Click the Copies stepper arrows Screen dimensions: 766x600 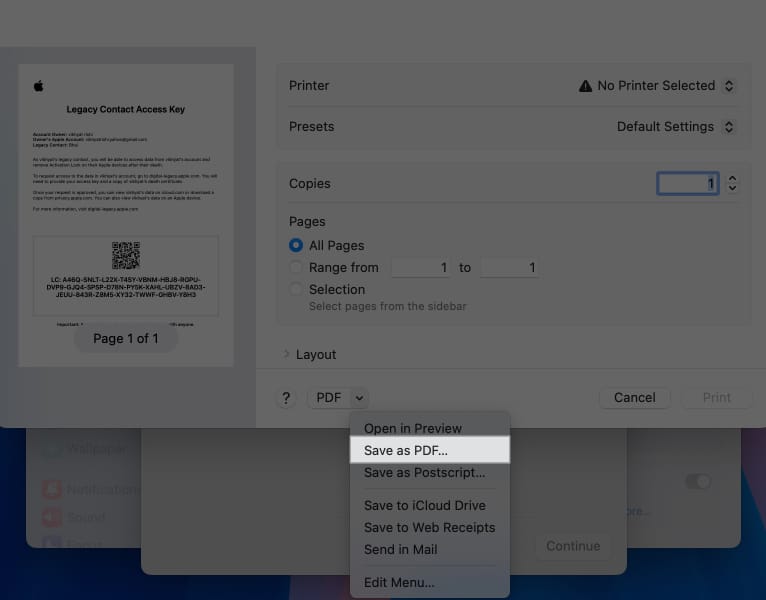732,183
